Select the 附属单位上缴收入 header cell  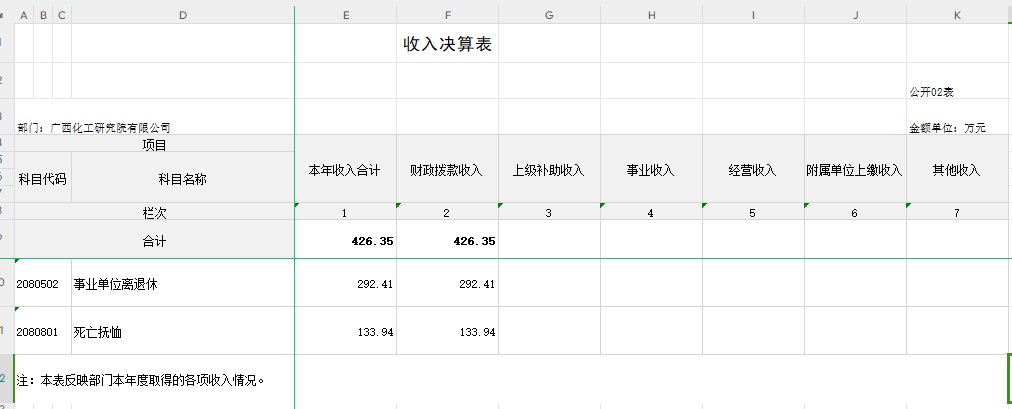click(855, 170)
